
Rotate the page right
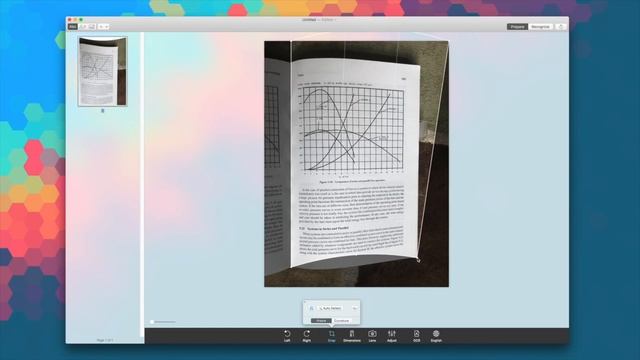pos(307,336)
